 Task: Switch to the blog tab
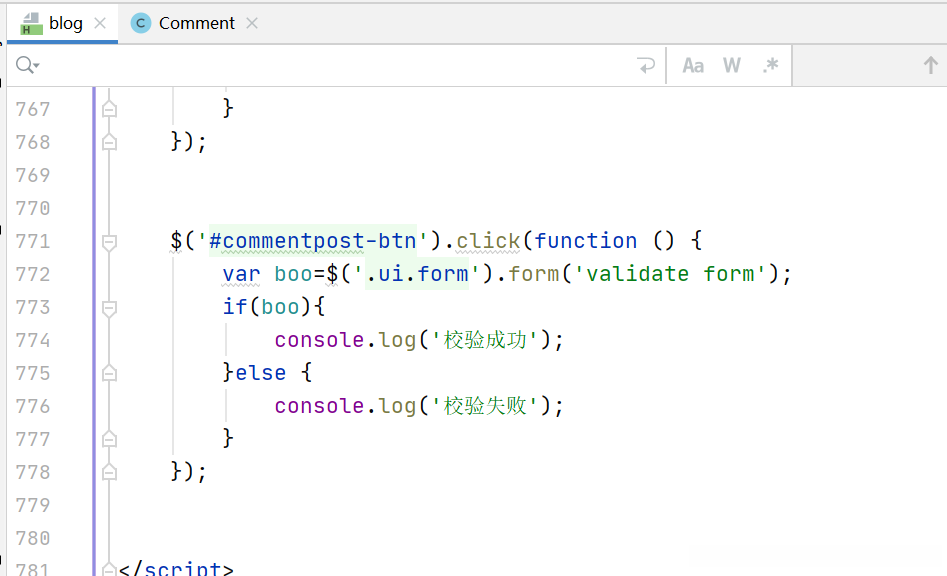pyautogui.click(x=62, y=23)
